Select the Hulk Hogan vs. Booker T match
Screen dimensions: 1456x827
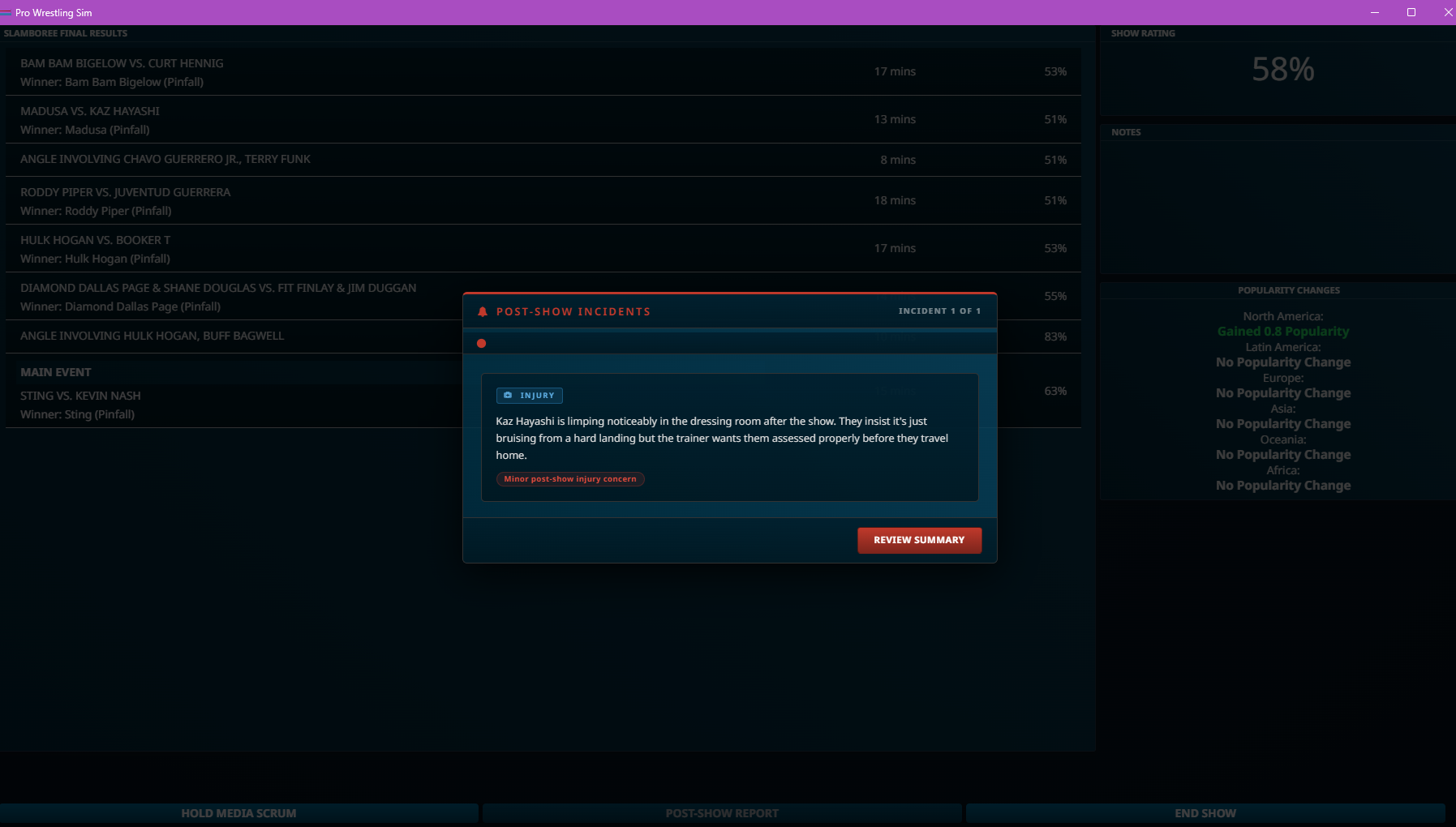click(543, 249)
